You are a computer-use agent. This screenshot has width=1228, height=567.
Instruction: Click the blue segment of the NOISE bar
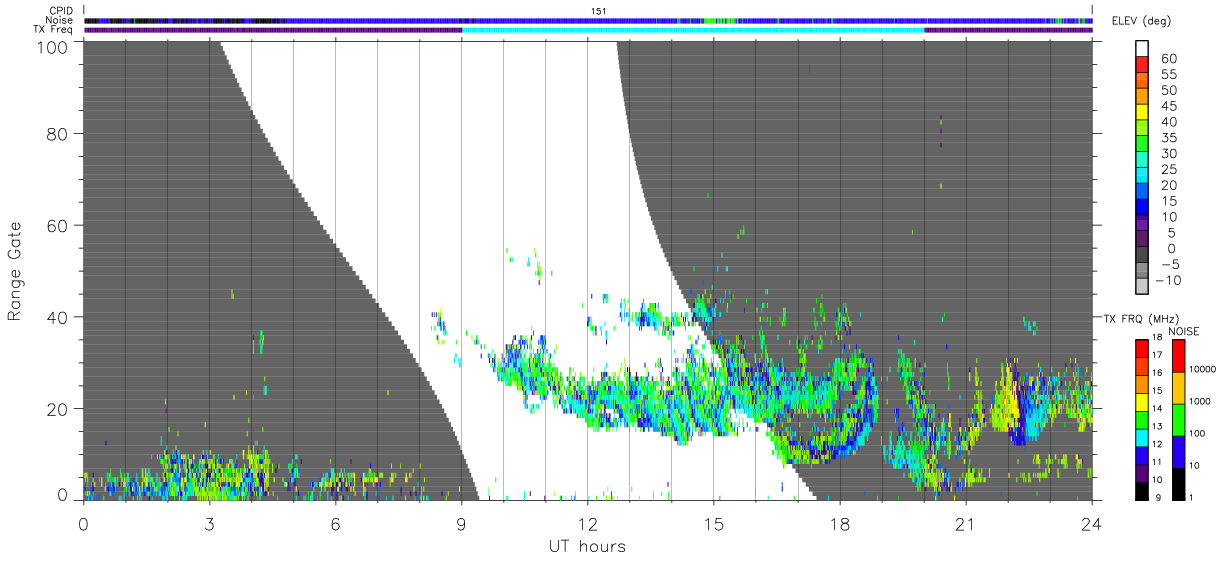[1177, 452]
